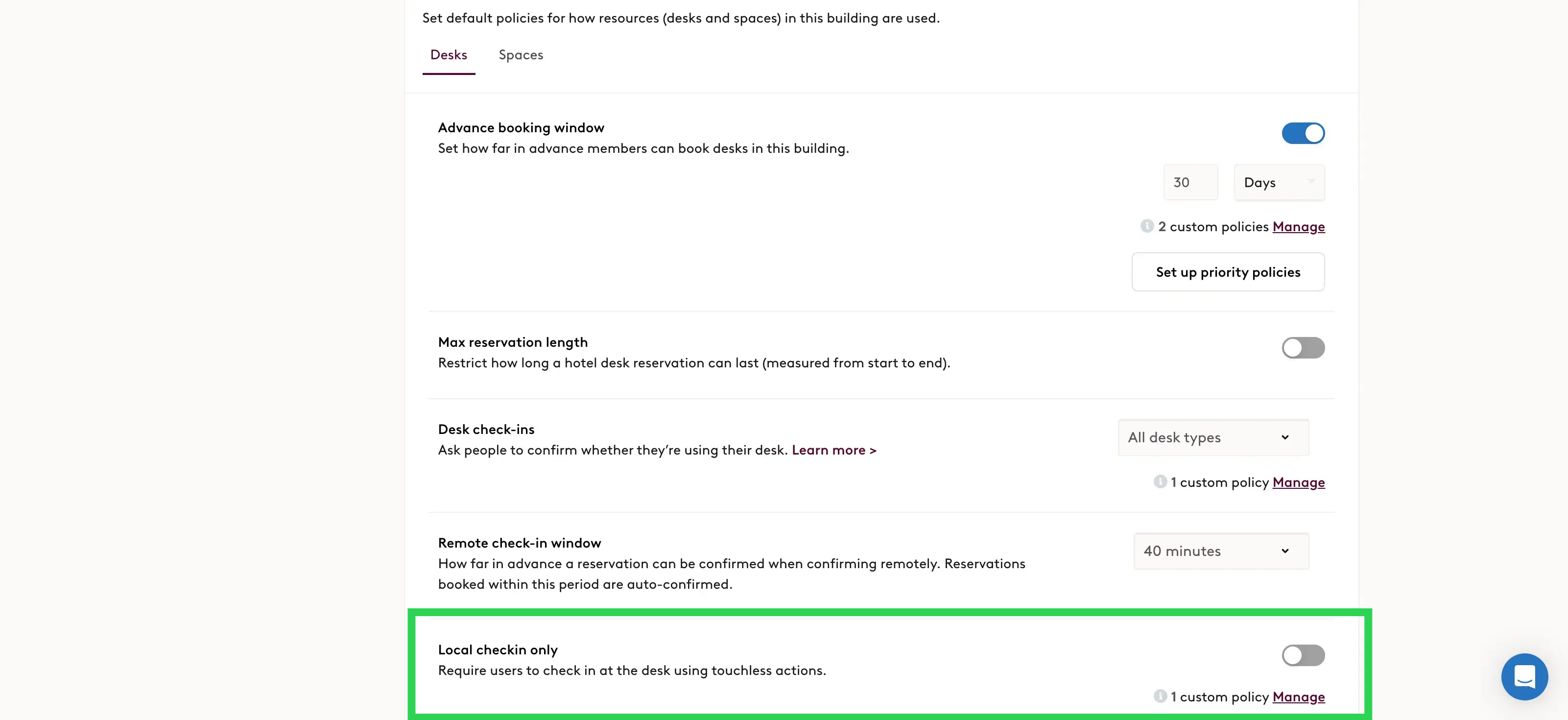
Task: Manage advance booking custom policies
Action: [x=1298, y=226]
